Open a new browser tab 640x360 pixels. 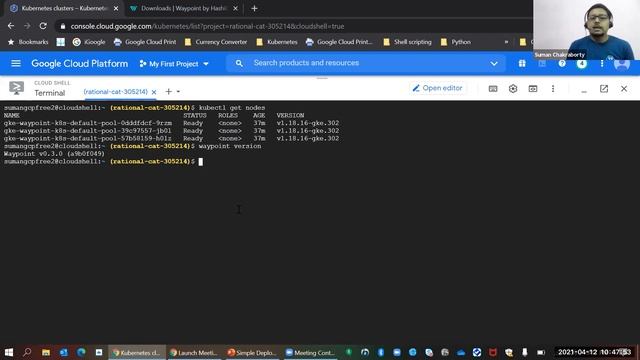[254, 8]
